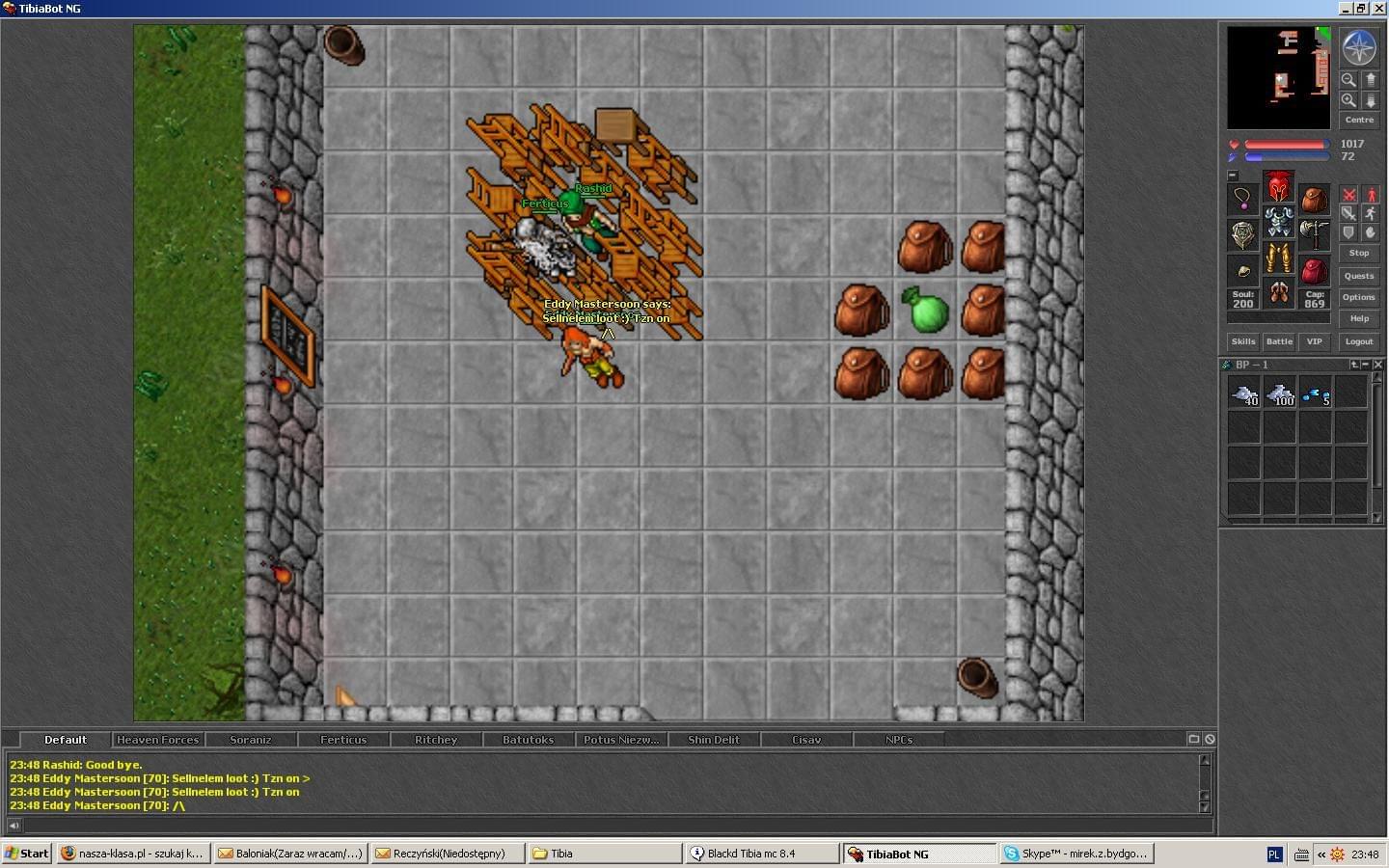Select the shield in the left hand slot

point(1243,235)
